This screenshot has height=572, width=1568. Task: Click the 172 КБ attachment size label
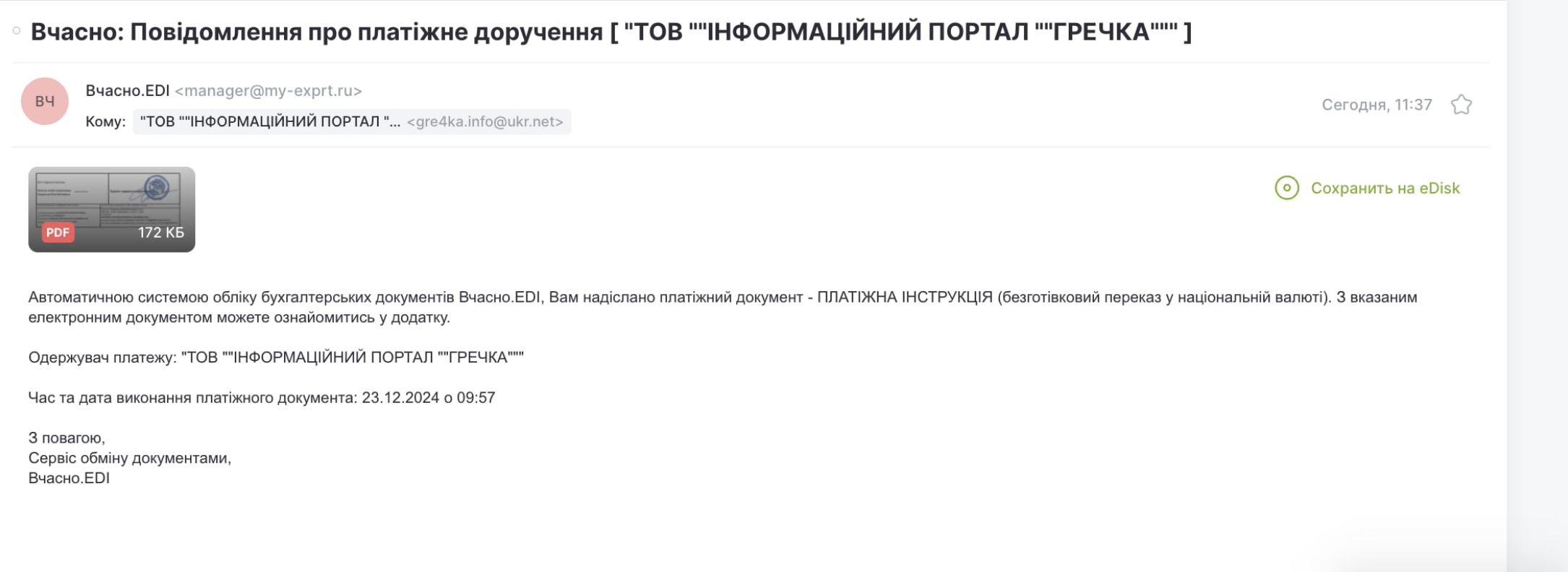(161, 233)
